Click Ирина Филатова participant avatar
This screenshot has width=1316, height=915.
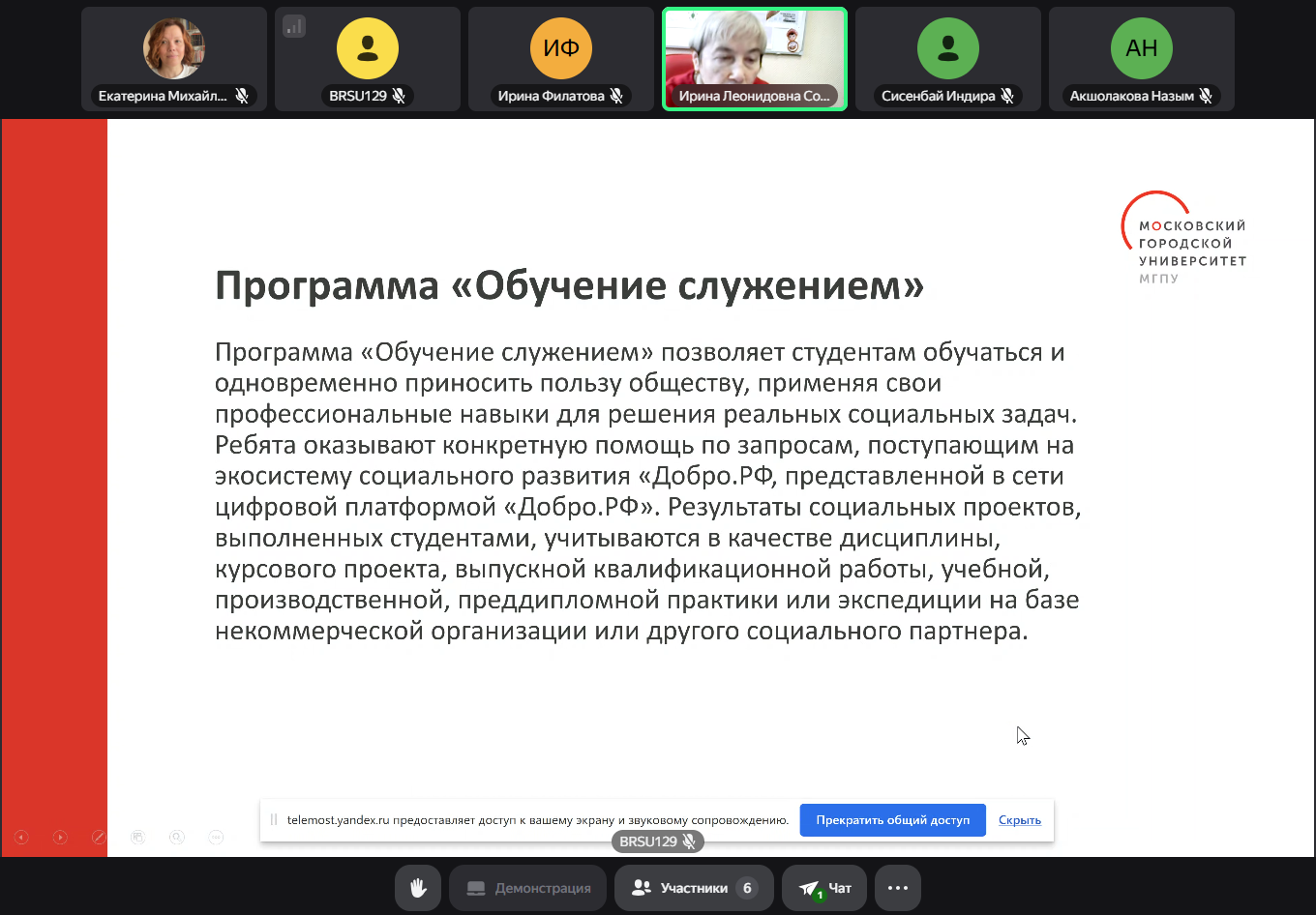click(561, 48)
